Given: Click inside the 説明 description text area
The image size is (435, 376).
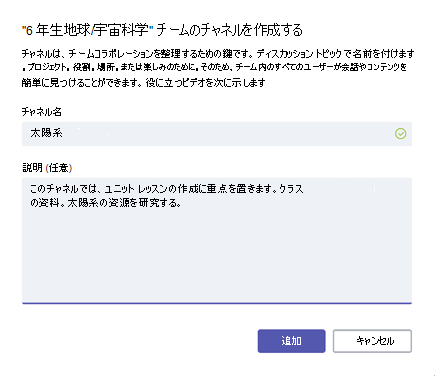Looking at the screenshot, I should 217,241.
